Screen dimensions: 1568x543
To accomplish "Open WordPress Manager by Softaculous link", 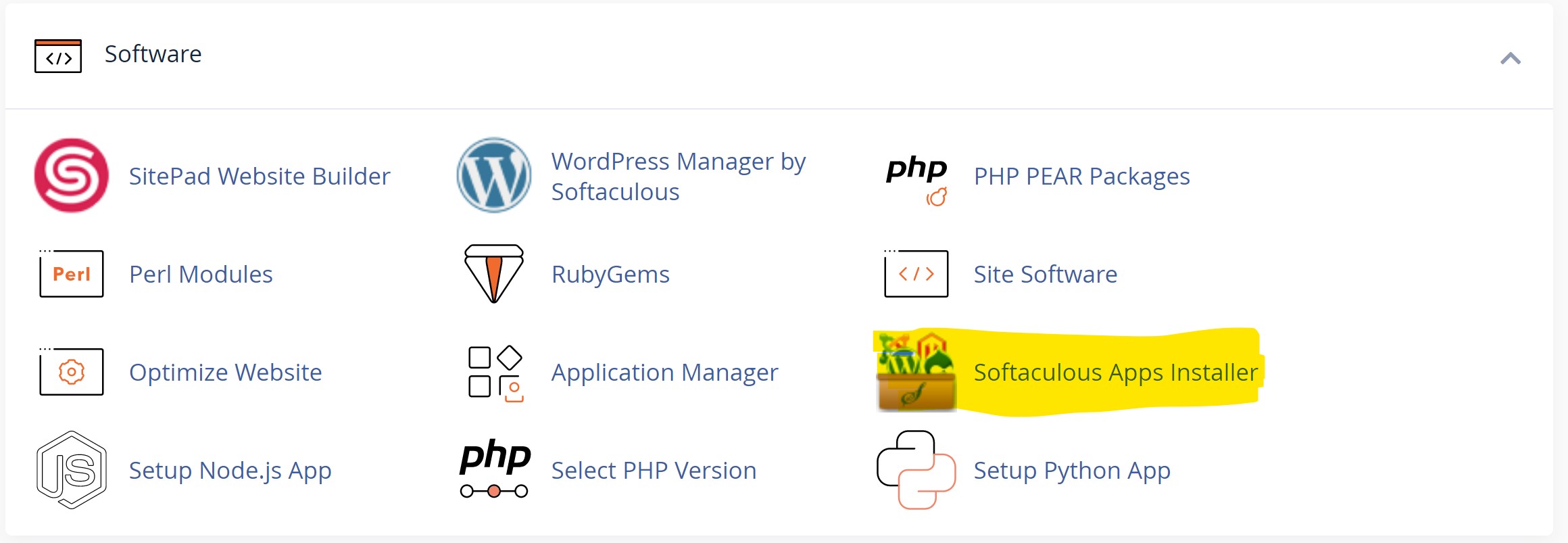I will pos(678,176).
